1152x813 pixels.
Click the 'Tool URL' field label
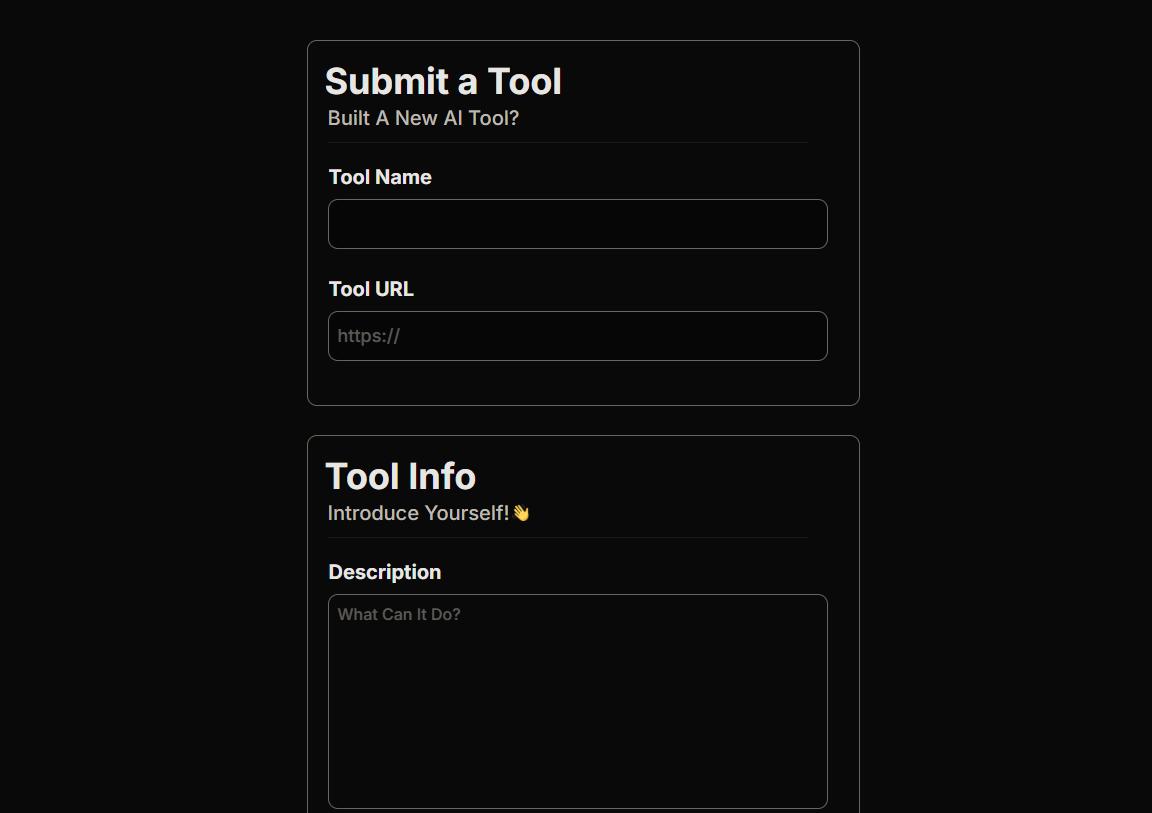[x=371, y=289]
